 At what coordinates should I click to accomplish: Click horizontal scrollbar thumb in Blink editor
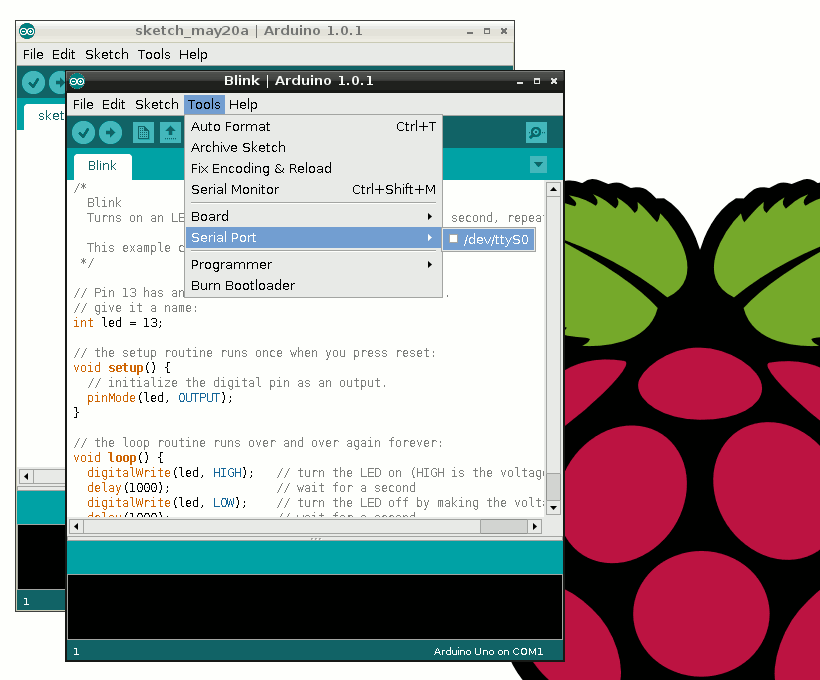tap(504, 526)
